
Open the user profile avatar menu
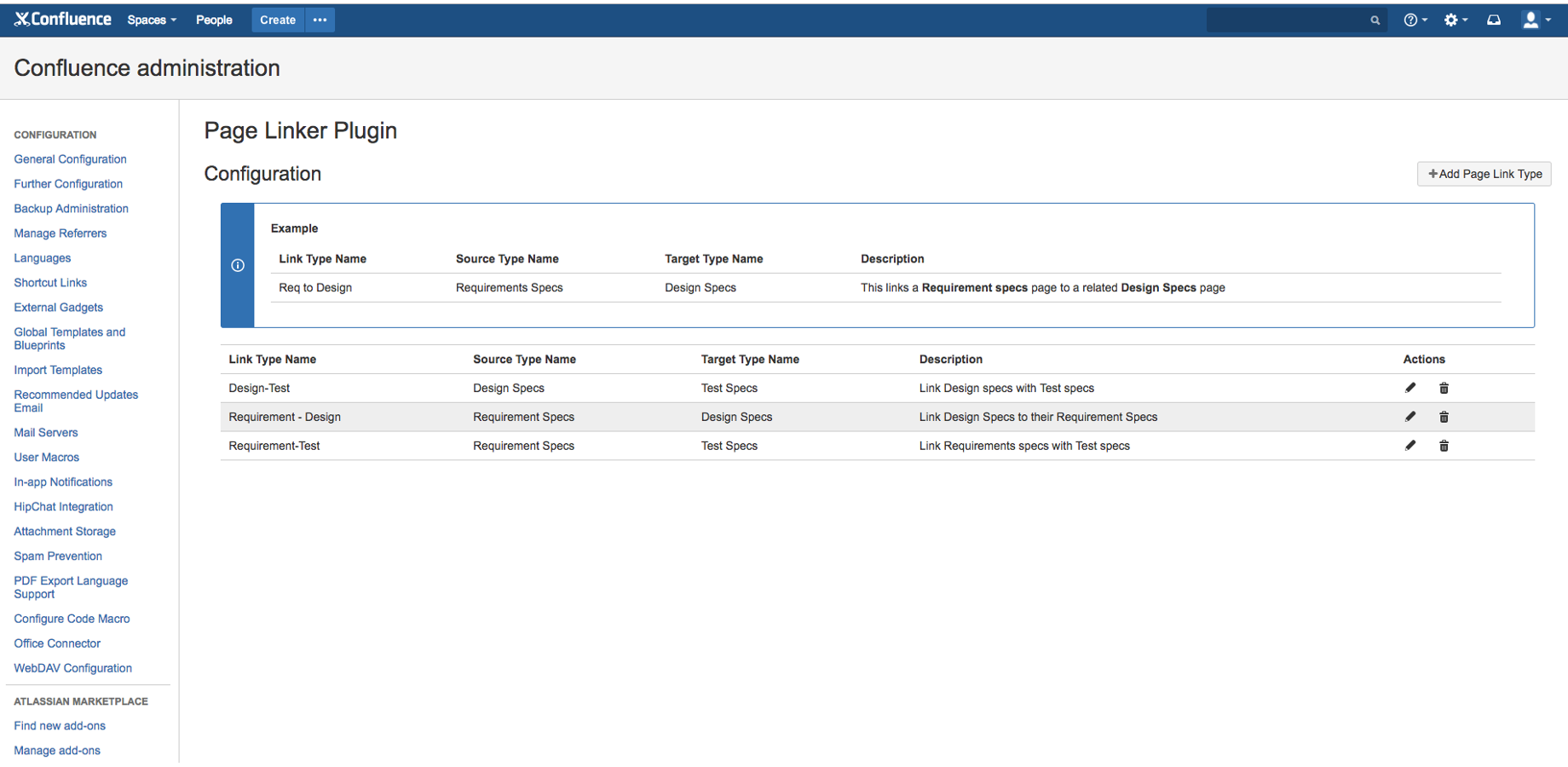pyautogui.click(x=1536, y=20)
